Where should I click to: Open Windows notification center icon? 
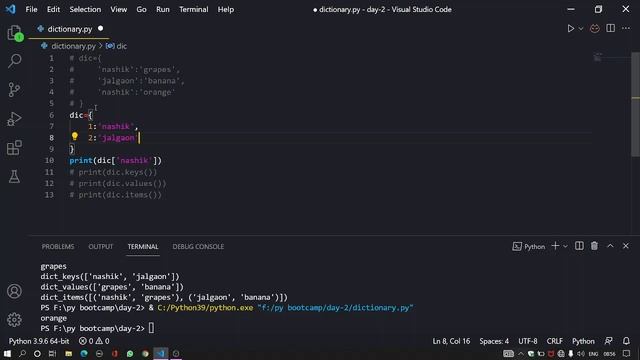pos(627,353)
